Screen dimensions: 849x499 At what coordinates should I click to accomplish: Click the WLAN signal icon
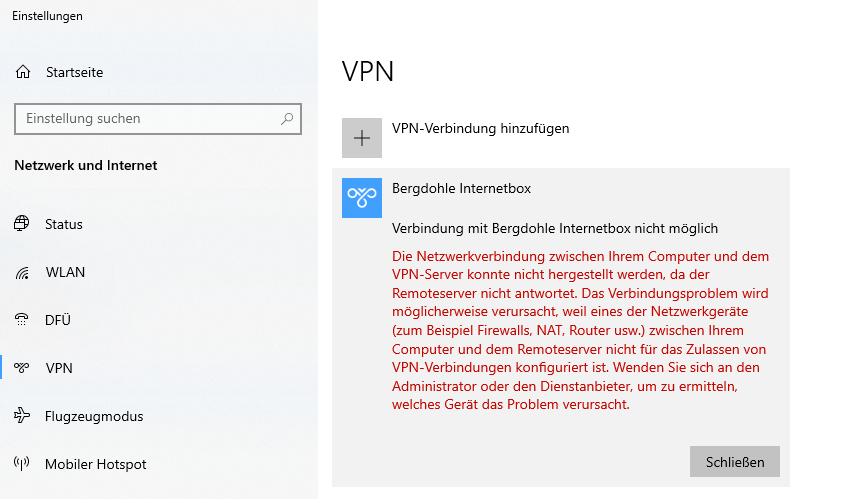tap(22, 272)
